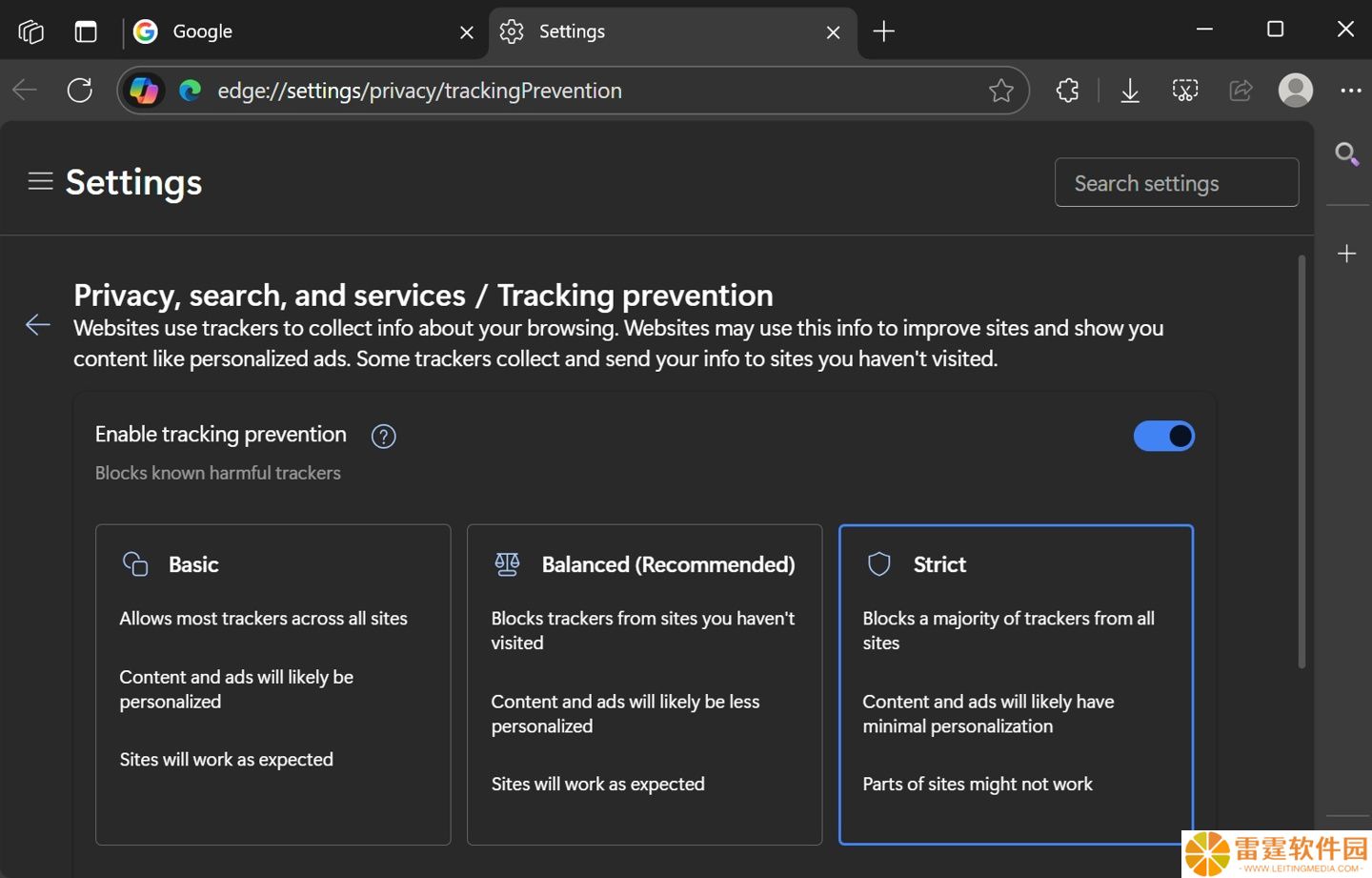Click 'Sites will work as expected' in Balanced card

pos(598,785)
